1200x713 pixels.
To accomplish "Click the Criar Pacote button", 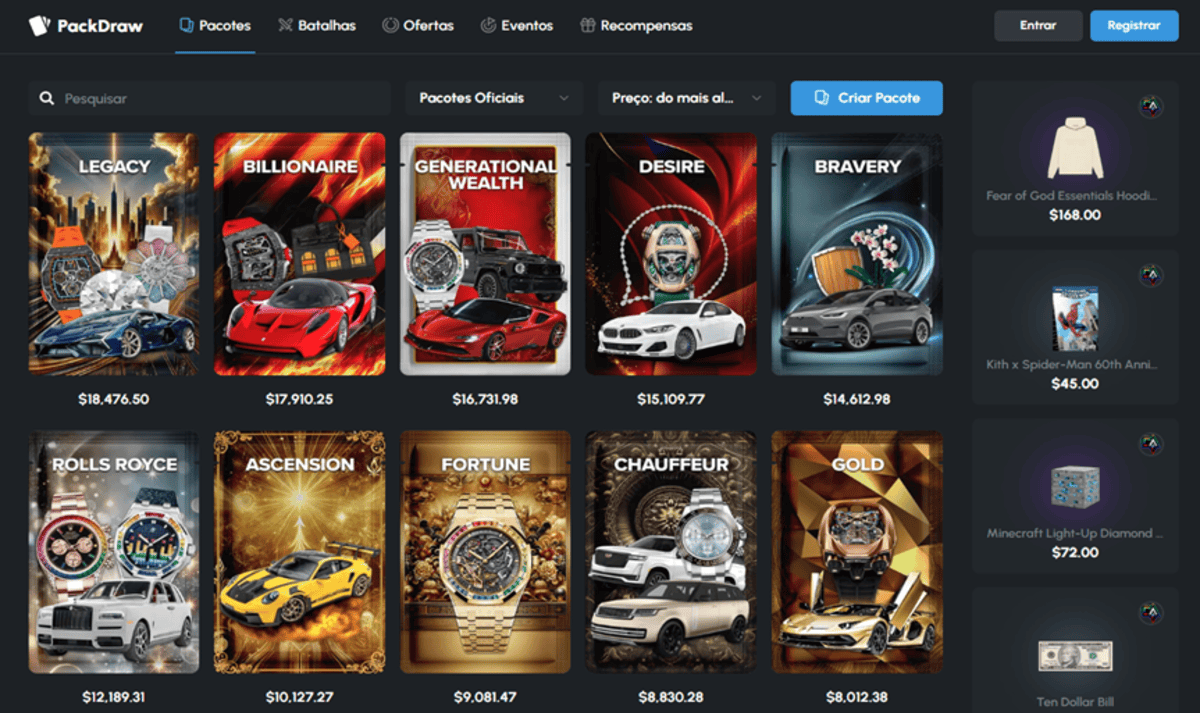I will (x=866, y=98).
